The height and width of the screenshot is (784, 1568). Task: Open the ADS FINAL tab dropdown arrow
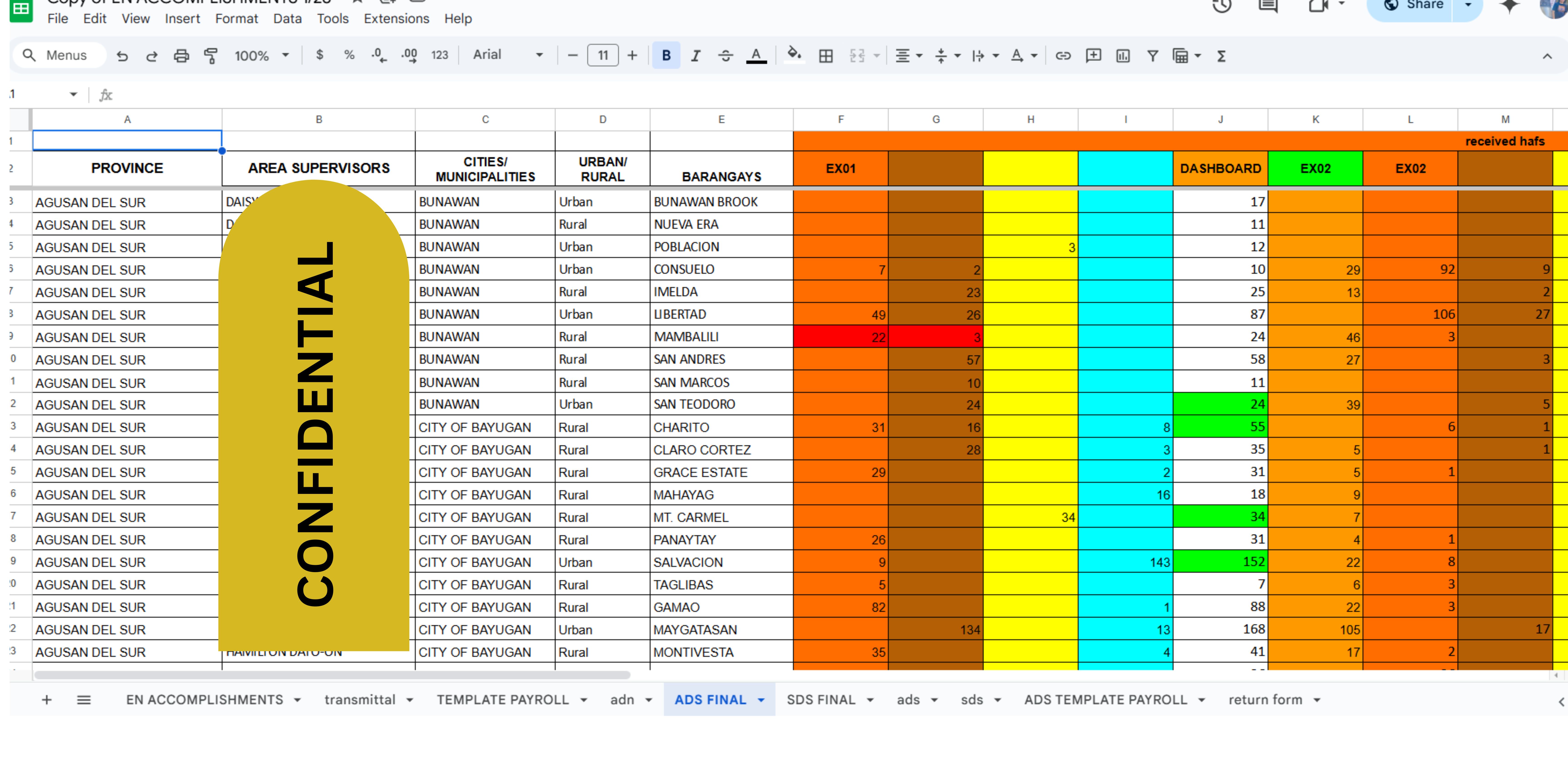761,700
